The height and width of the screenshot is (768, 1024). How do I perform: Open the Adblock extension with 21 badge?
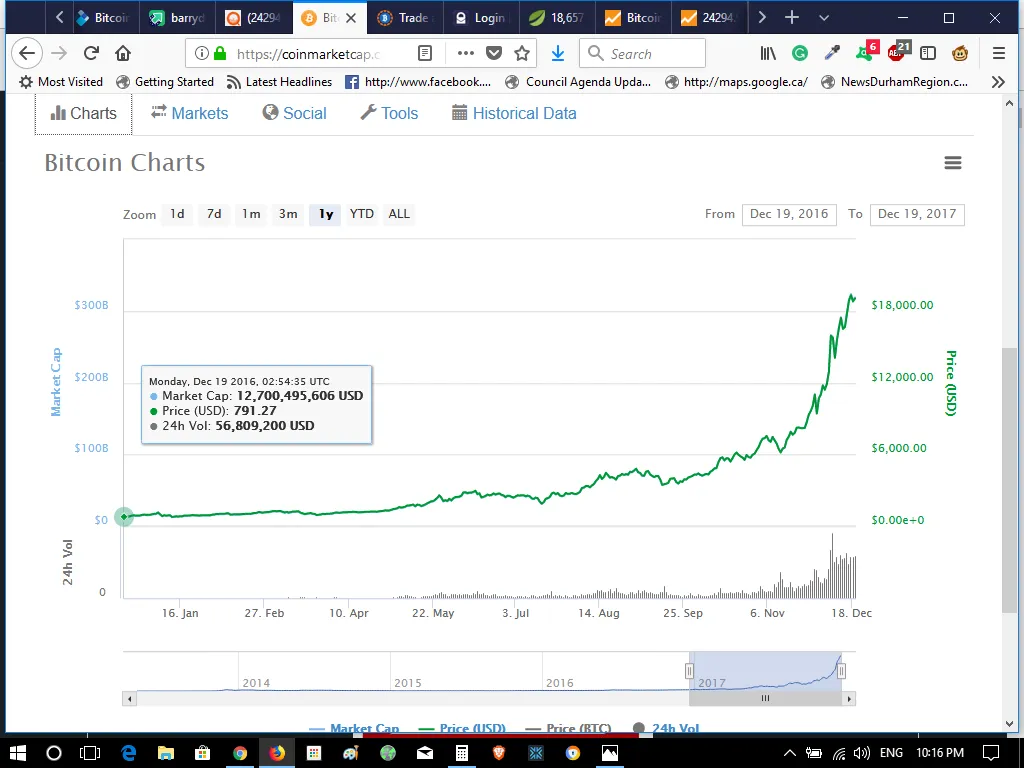click(899, 51)
